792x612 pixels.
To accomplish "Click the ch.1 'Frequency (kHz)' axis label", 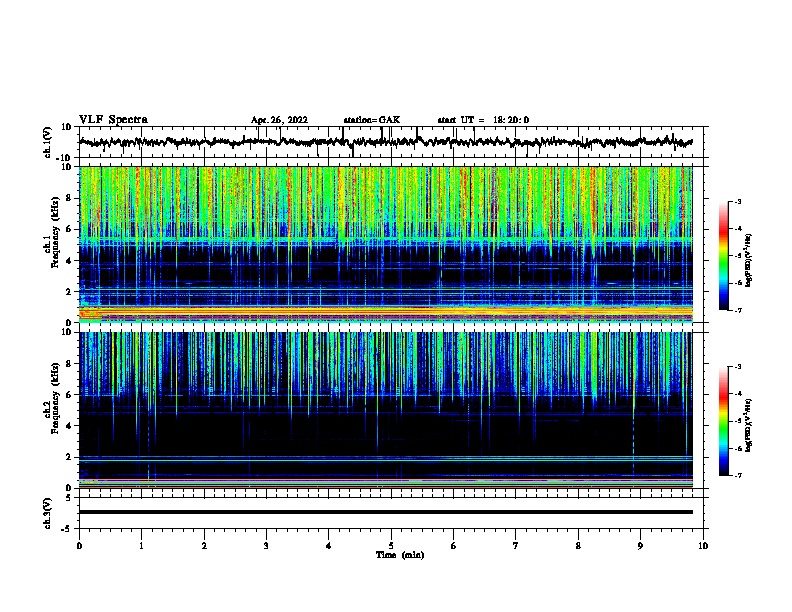I will (x=55, y=232).
